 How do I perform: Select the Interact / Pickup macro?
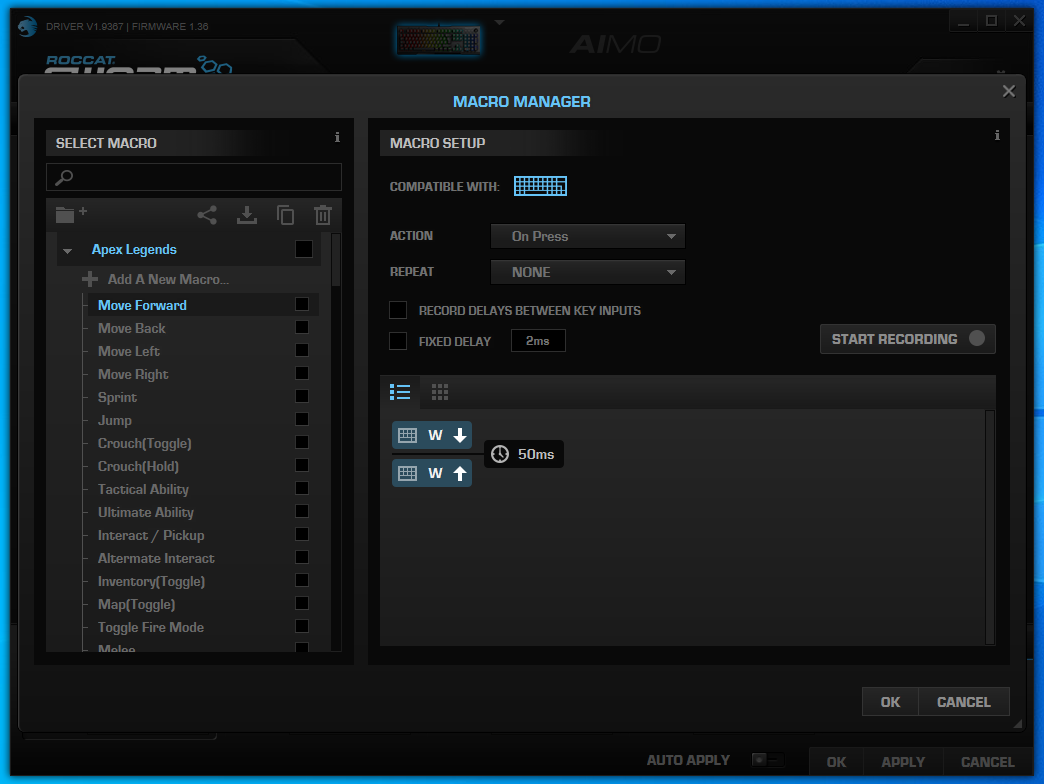pyautogui.click(x=151, y=535)
